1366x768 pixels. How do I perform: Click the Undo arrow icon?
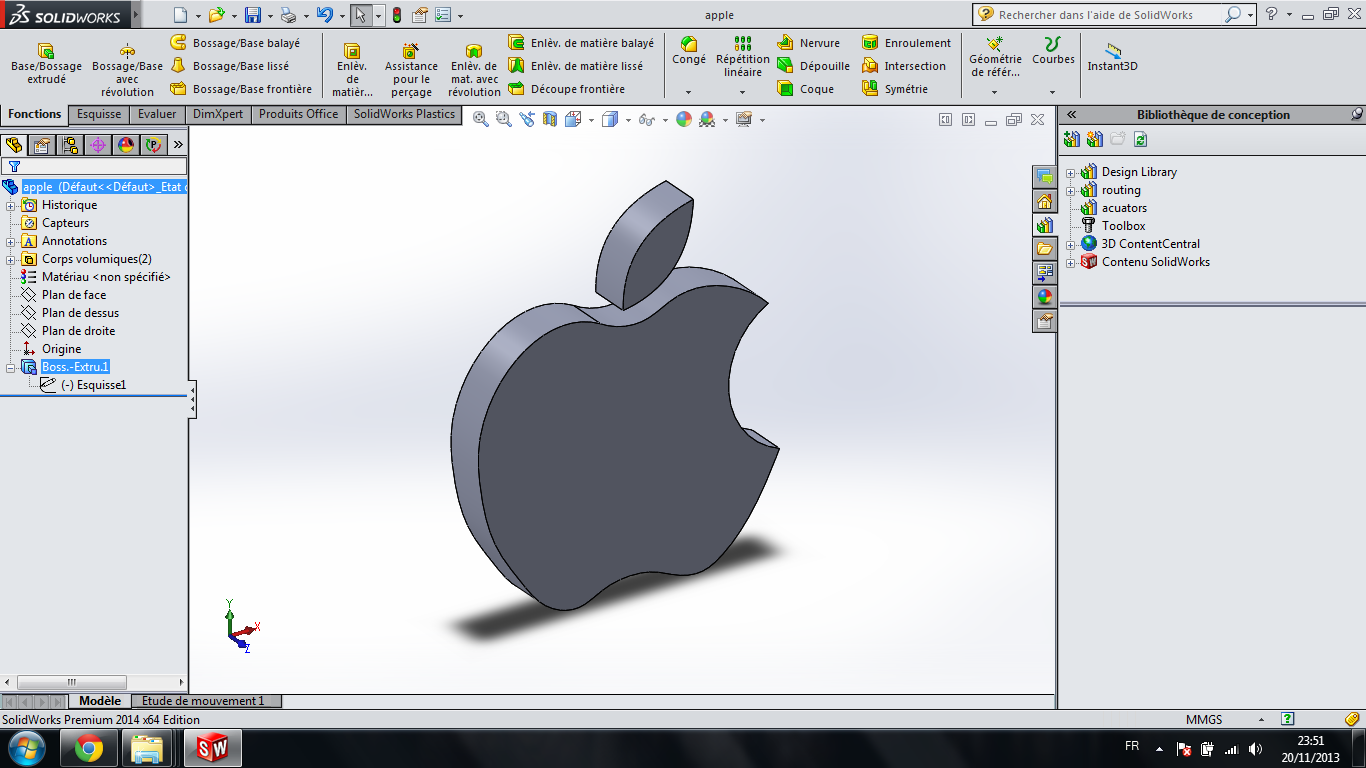(324, 15)
